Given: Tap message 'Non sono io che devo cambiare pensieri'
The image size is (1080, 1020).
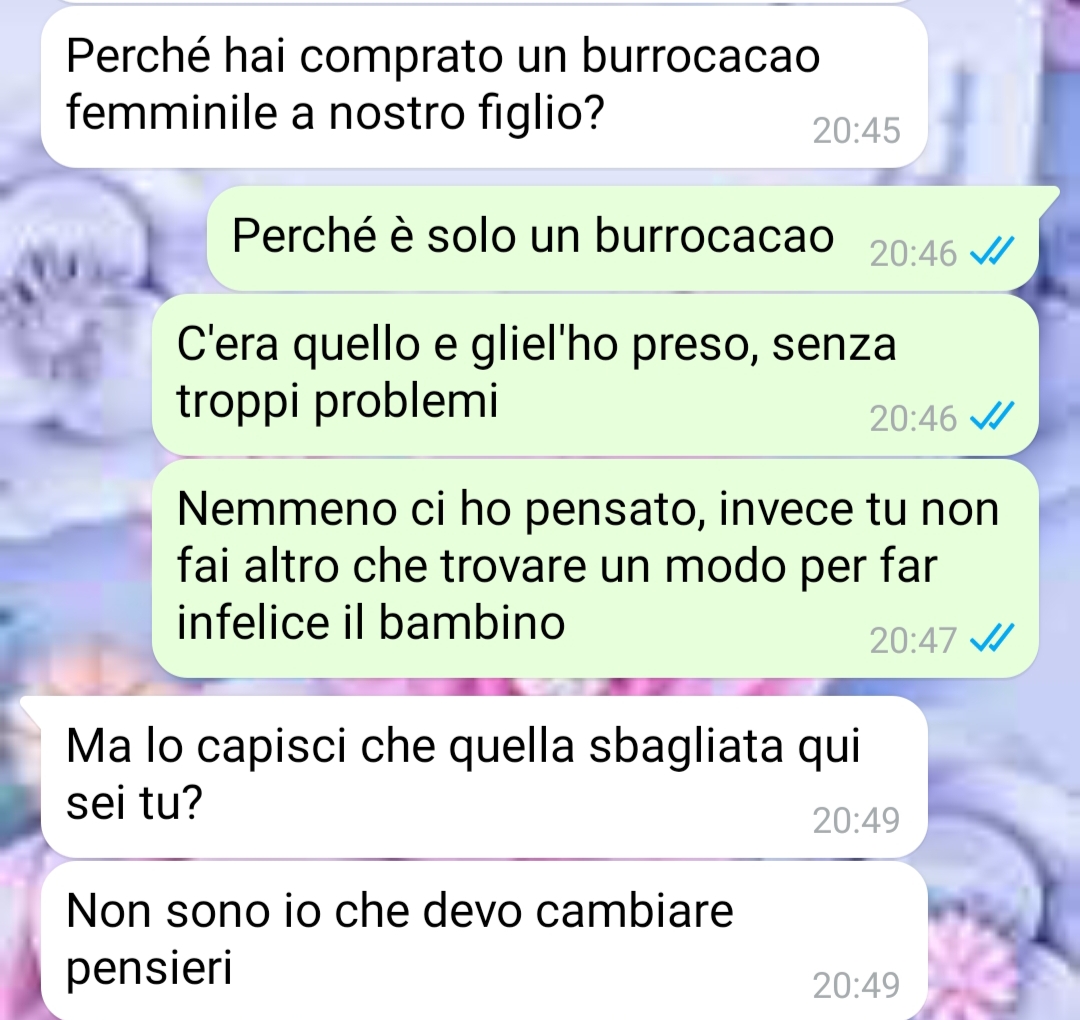Looking at the screenshot, I should coord(484,941).
